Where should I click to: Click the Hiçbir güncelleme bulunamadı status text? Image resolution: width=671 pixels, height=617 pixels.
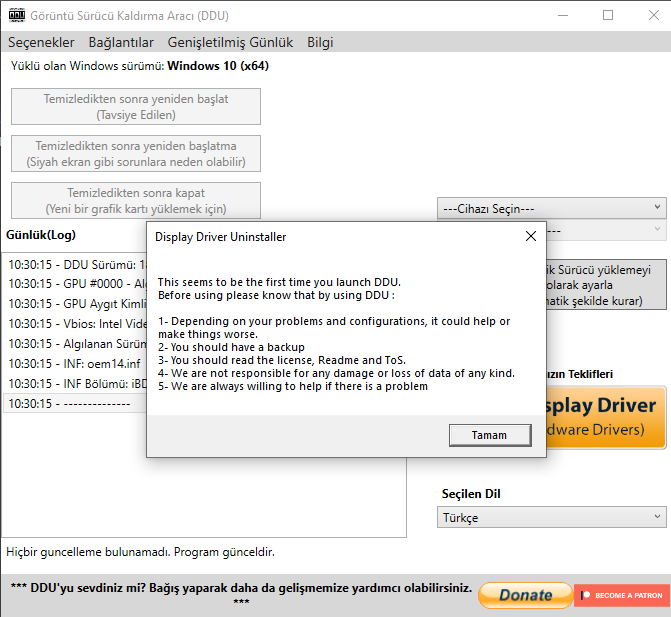(140, 552)
